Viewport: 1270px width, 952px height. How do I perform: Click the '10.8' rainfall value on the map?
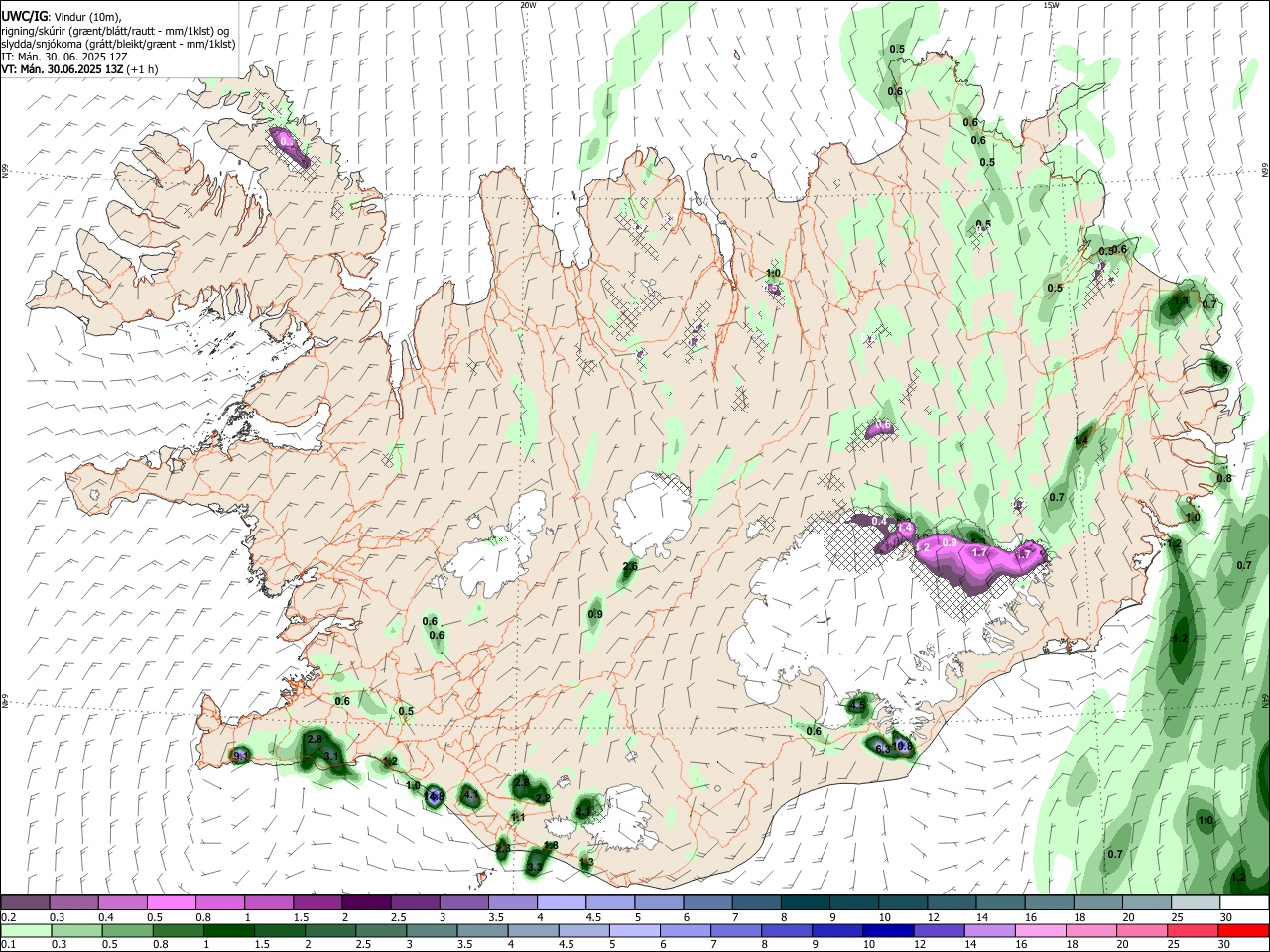tap(902, 746)
